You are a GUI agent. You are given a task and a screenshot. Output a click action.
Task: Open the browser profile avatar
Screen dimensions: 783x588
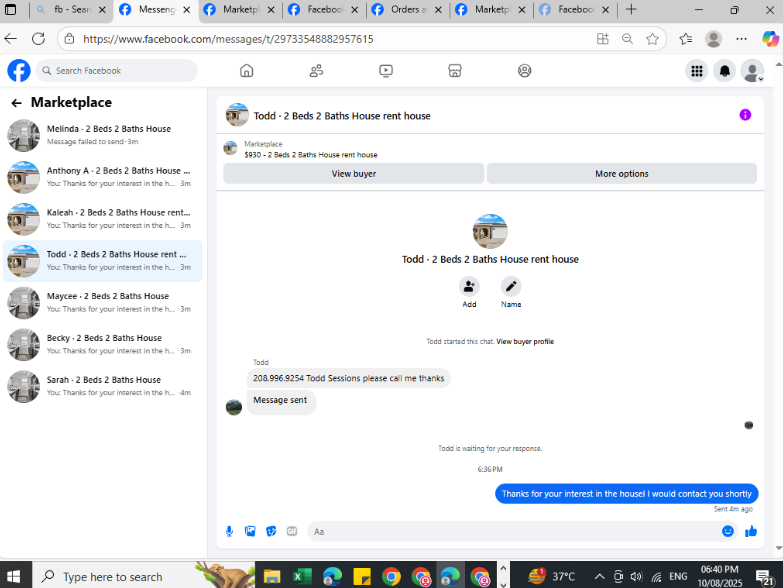tap(714, 39)
